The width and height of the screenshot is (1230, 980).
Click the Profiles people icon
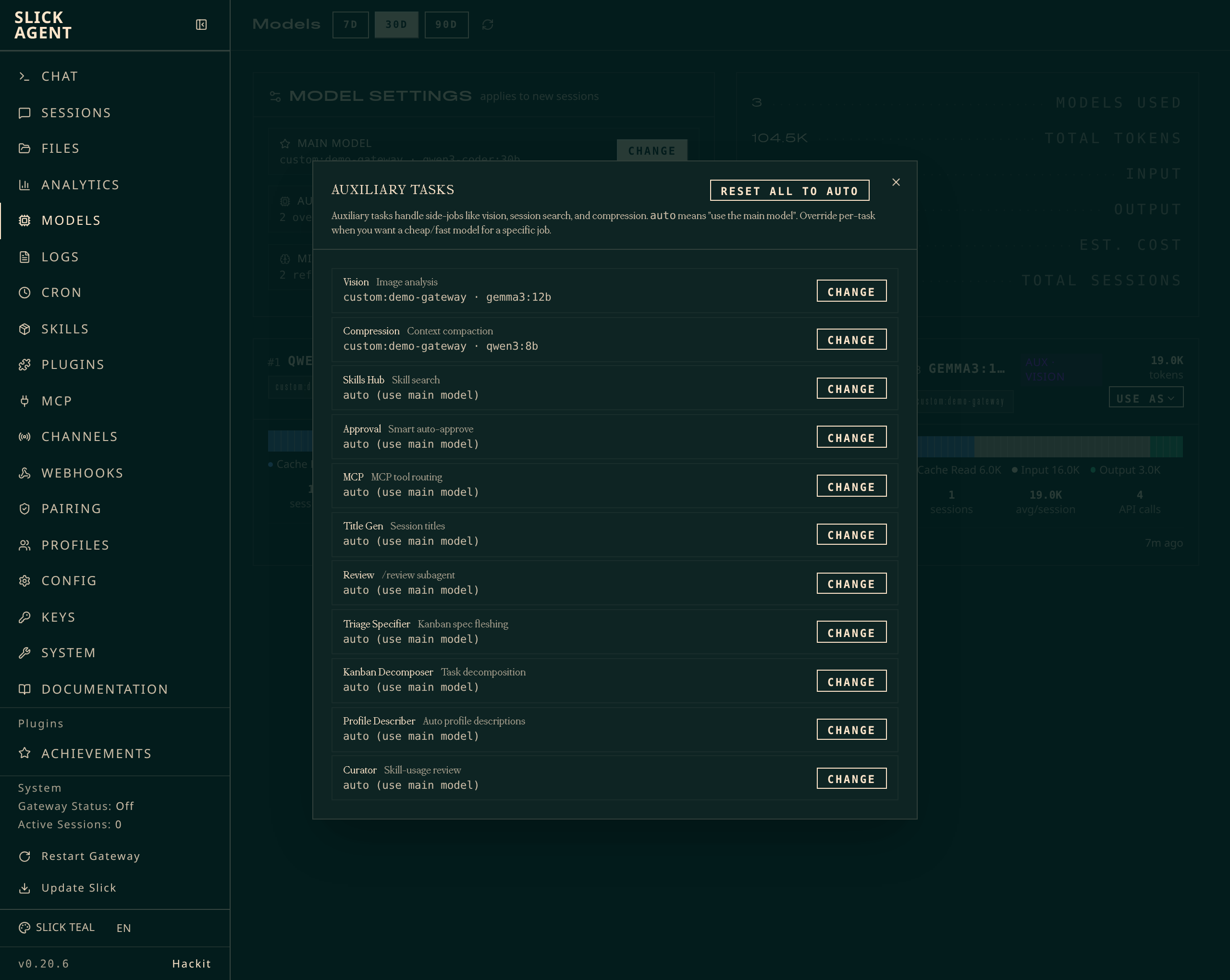25,545
